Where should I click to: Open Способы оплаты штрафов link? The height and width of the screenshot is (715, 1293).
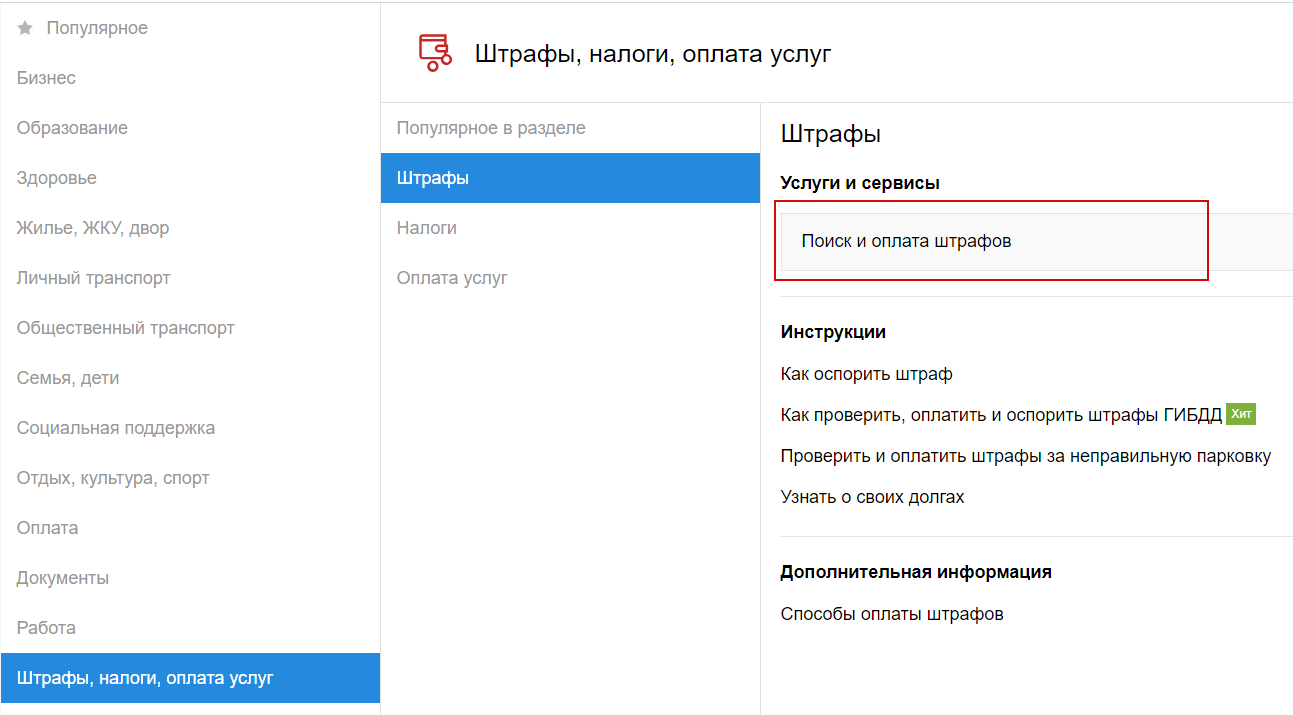(x=891, y=614)
